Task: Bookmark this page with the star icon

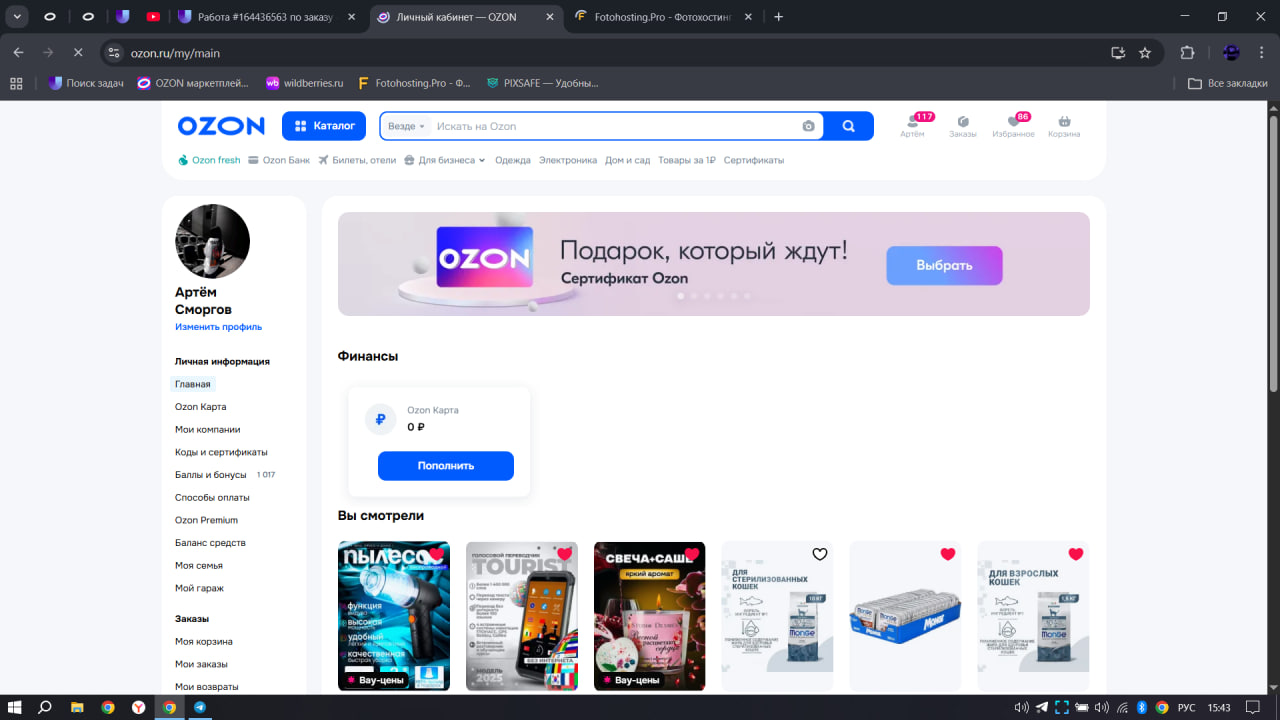Action: tap(1145, 52)
